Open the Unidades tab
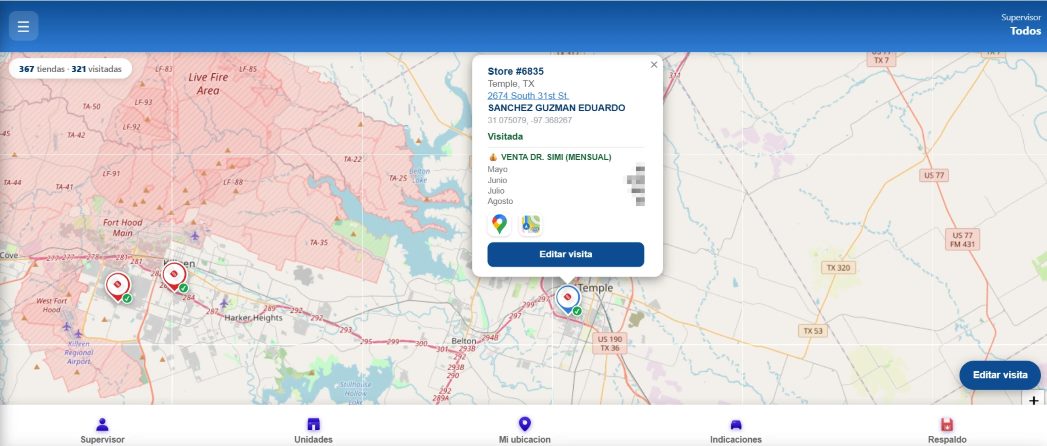The image size is (1047, 446). (313, 430)
